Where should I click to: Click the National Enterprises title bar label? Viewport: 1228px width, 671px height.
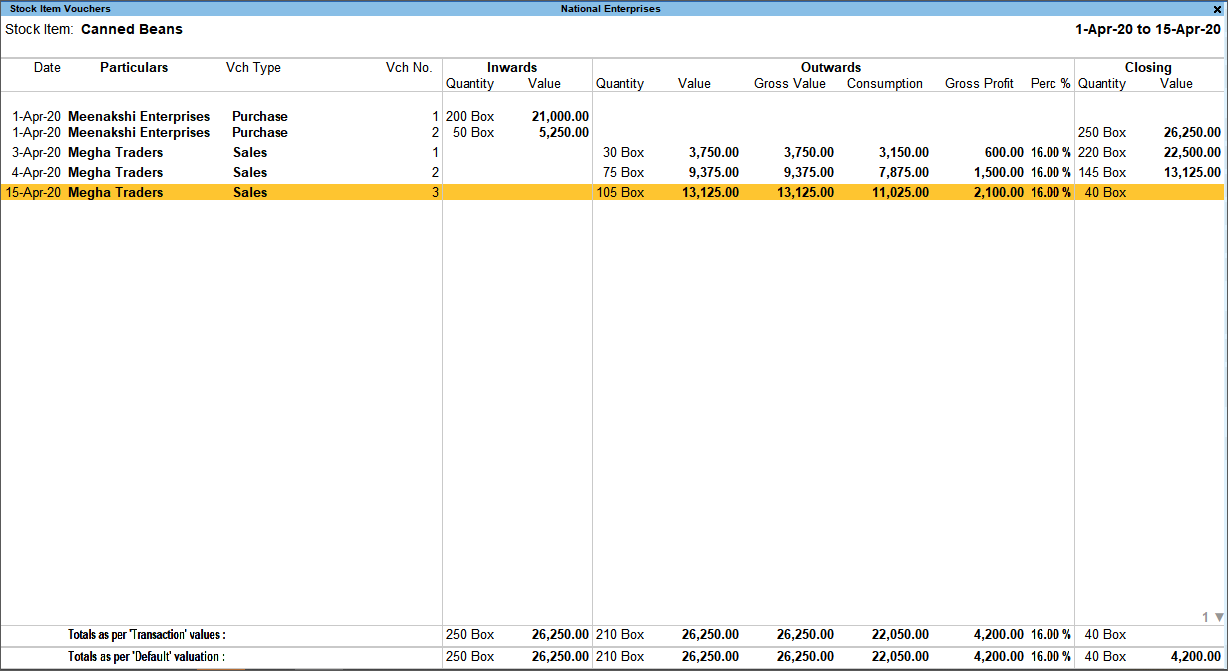point(614,8)
